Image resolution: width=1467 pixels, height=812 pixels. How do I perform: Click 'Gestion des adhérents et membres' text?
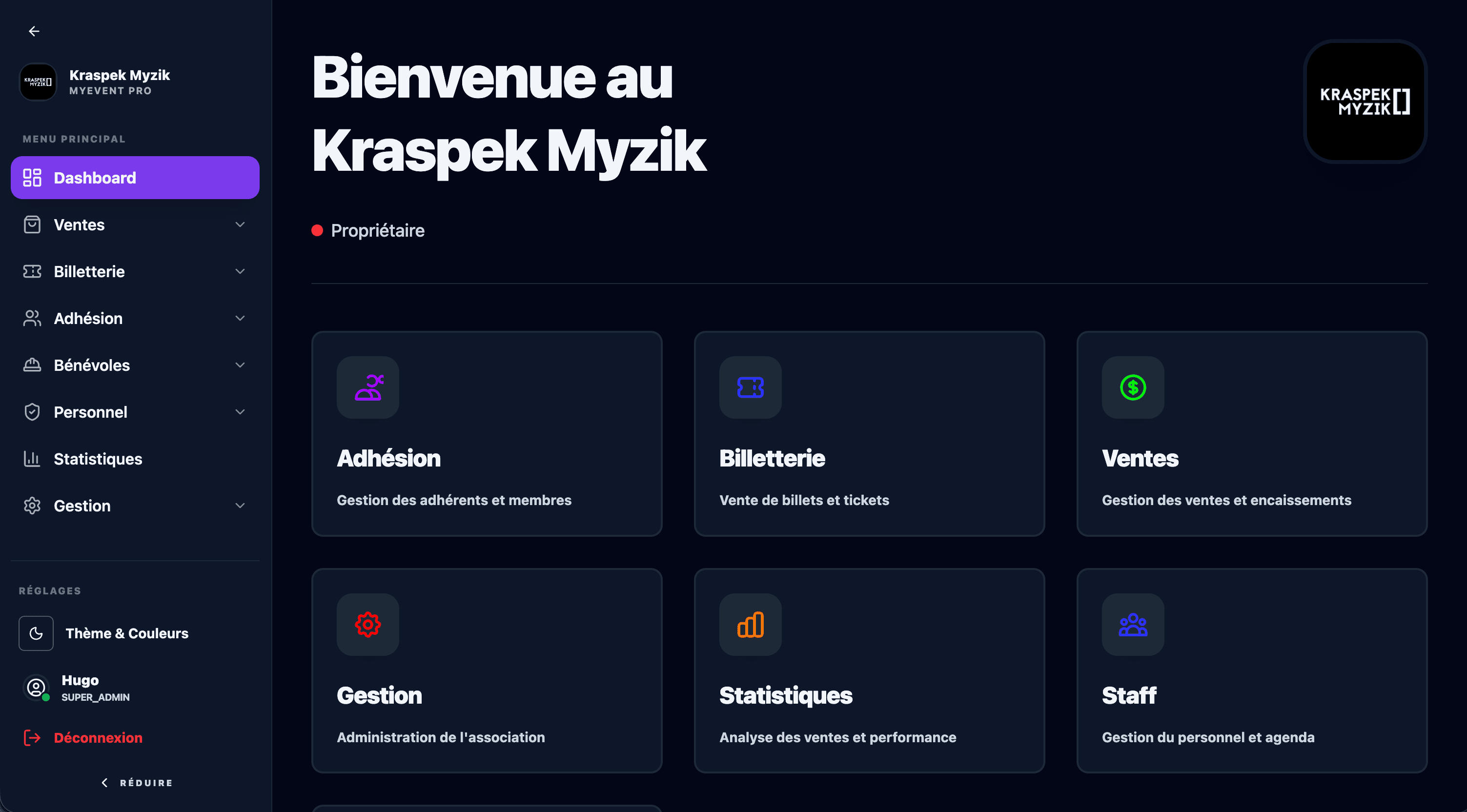point(454,500)
